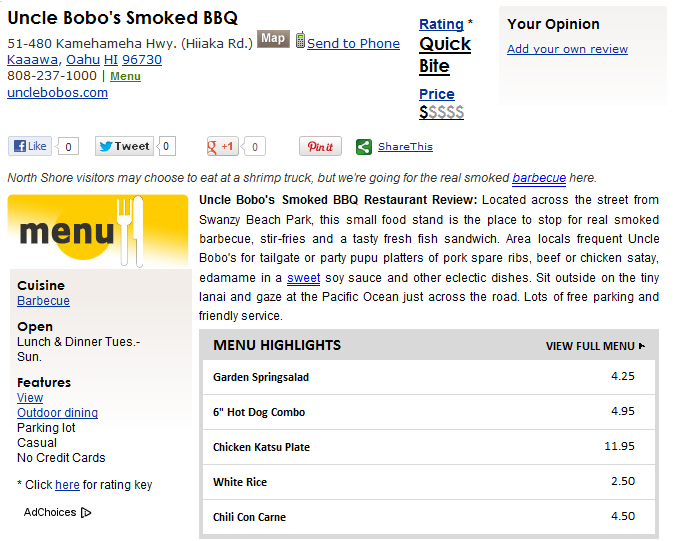Select the Chicken Katsu Plate menu row
The height and width of the screenshot is (541, 678).
click(x=429, y=447)
